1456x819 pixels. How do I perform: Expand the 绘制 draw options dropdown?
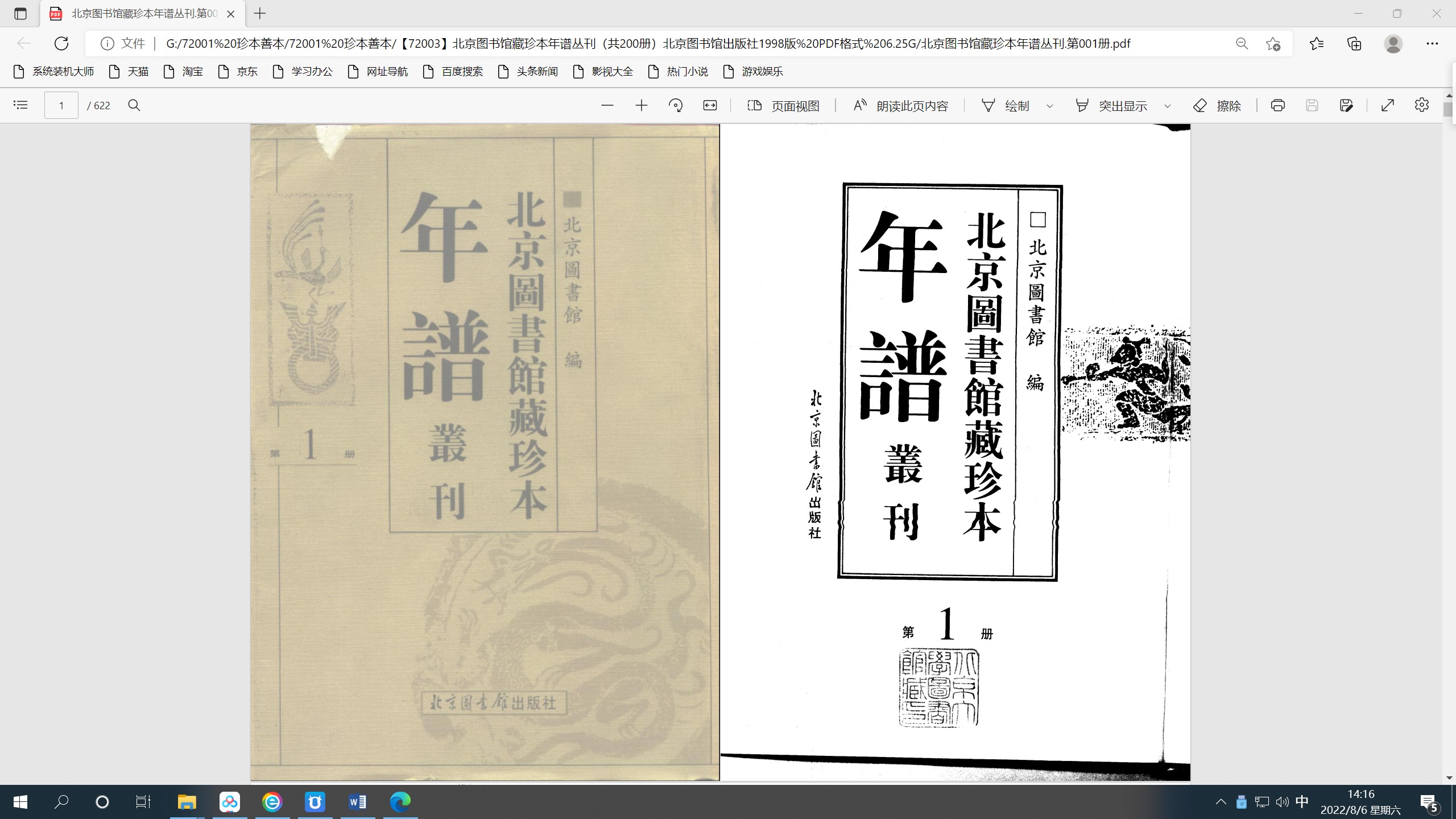click(x=1050, y=106)
